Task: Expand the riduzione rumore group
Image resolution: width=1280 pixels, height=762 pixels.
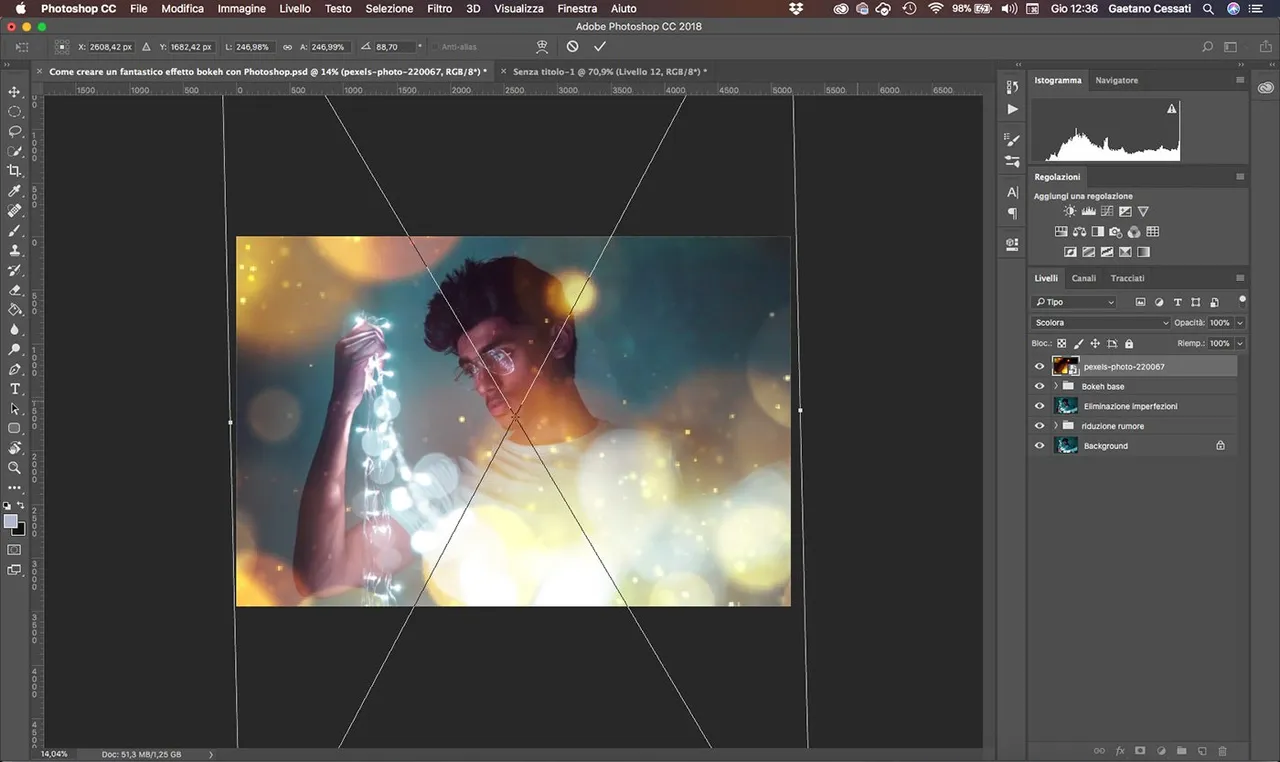Action: (x=1056, y=426)
